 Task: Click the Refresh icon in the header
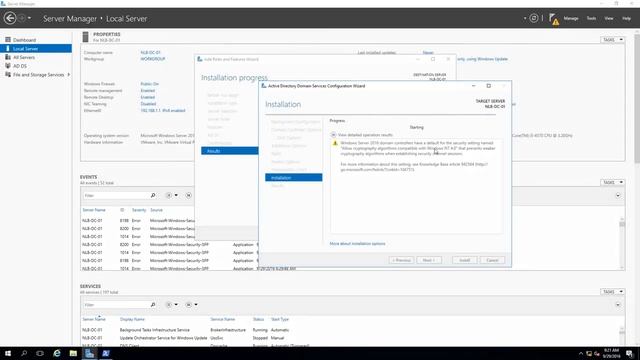[x=533, y=18]
